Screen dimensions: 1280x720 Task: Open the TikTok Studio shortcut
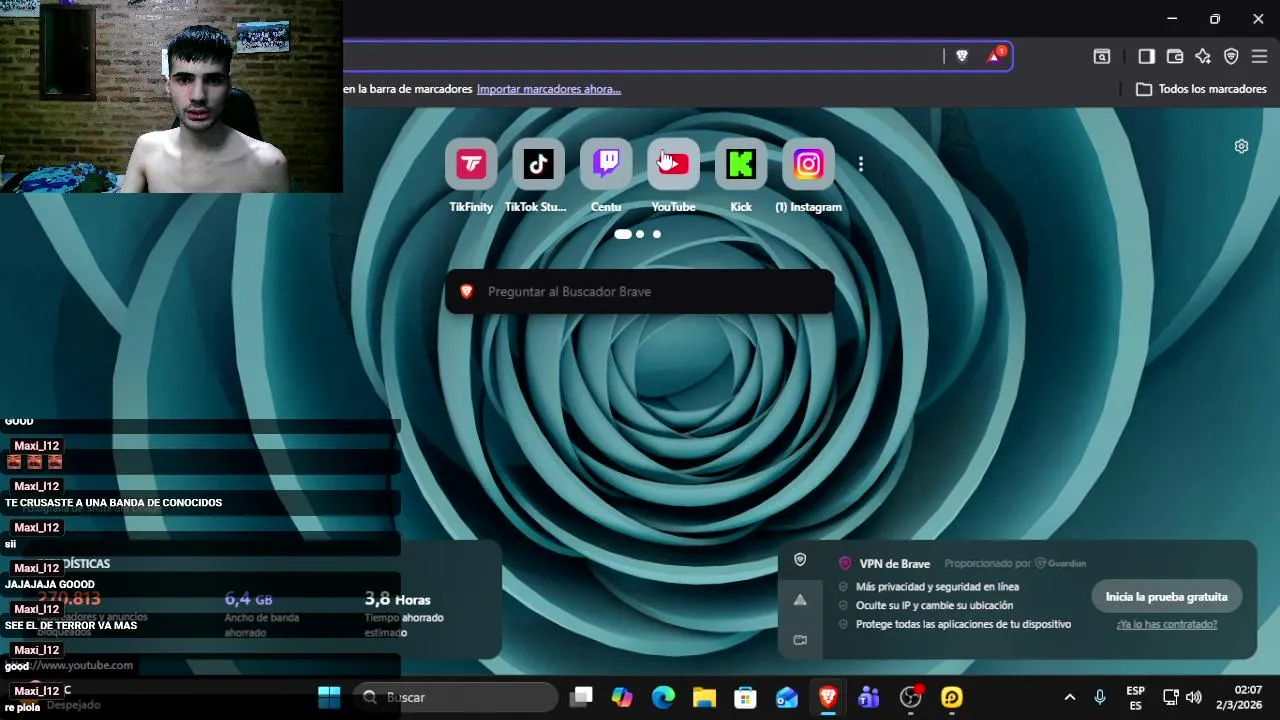(538, 164)
